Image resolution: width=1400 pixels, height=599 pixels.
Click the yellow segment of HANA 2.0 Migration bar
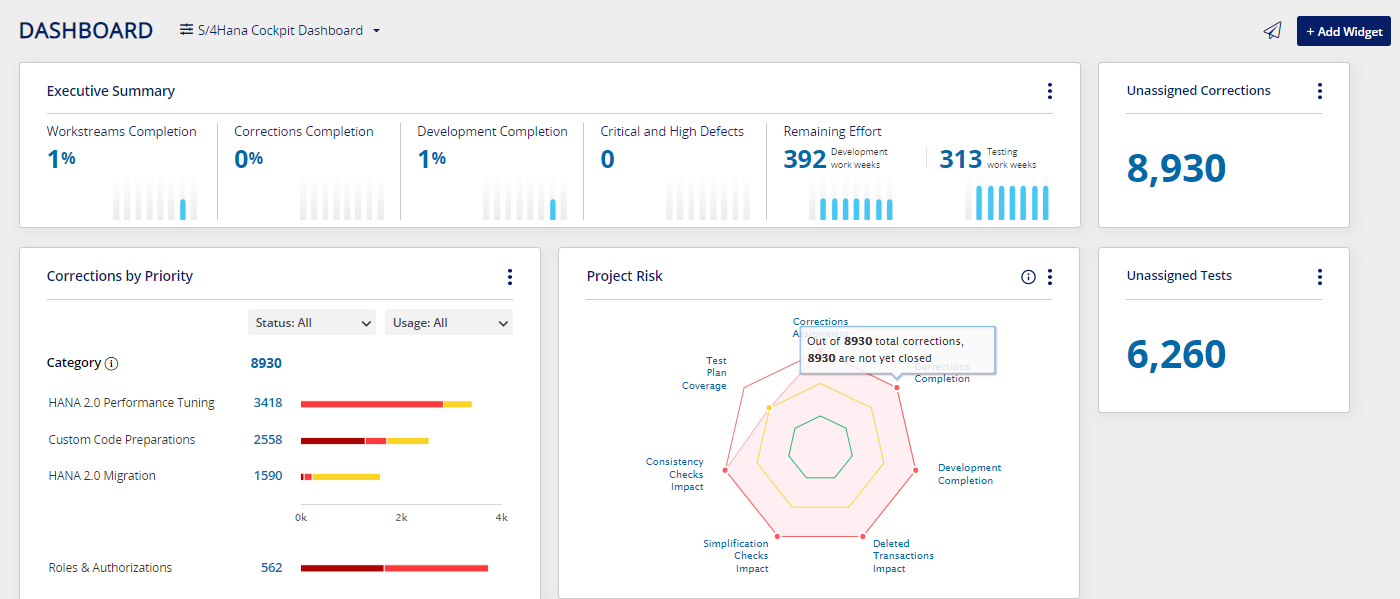(x=345, y=477)
